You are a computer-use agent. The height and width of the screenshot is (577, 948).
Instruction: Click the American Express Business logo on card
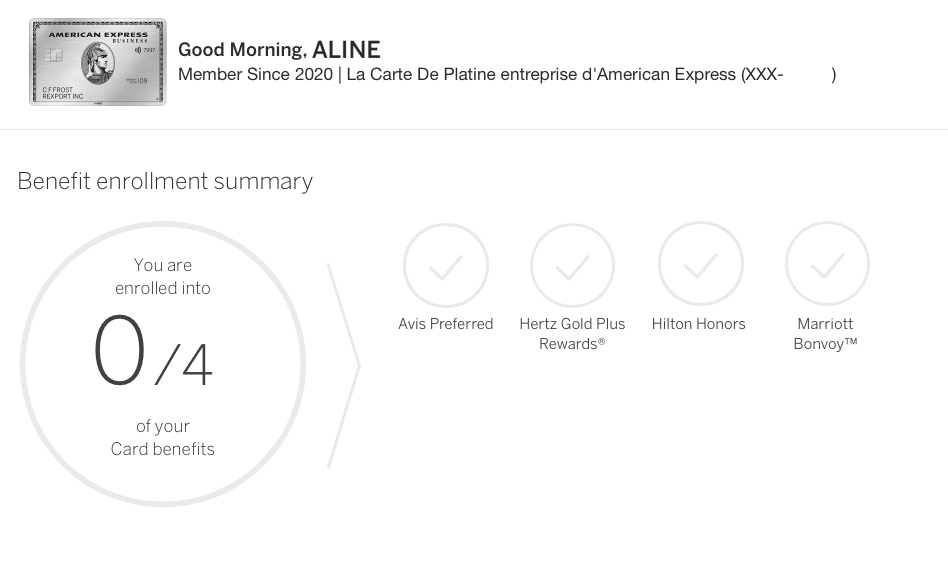click(99, 35)
